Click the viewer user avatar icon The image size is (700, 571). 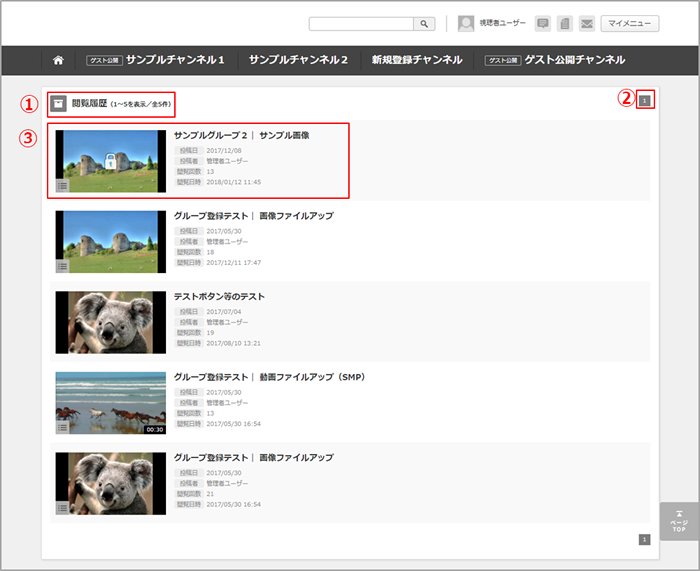[466, 24]
